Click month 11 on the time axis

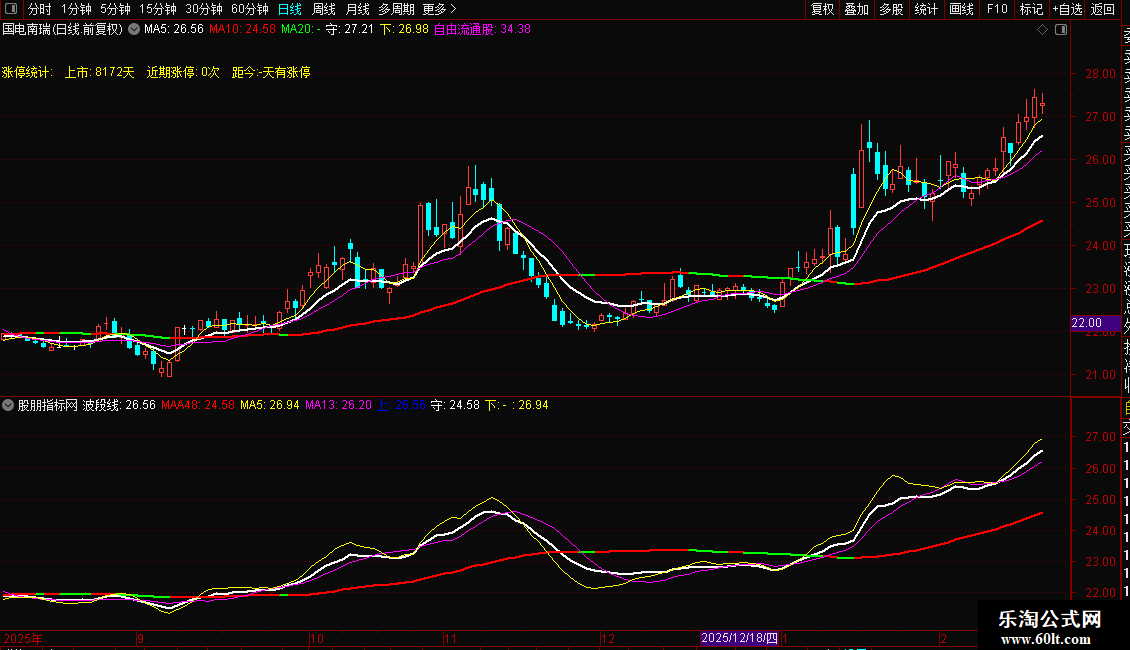click(x=450, y=638)
